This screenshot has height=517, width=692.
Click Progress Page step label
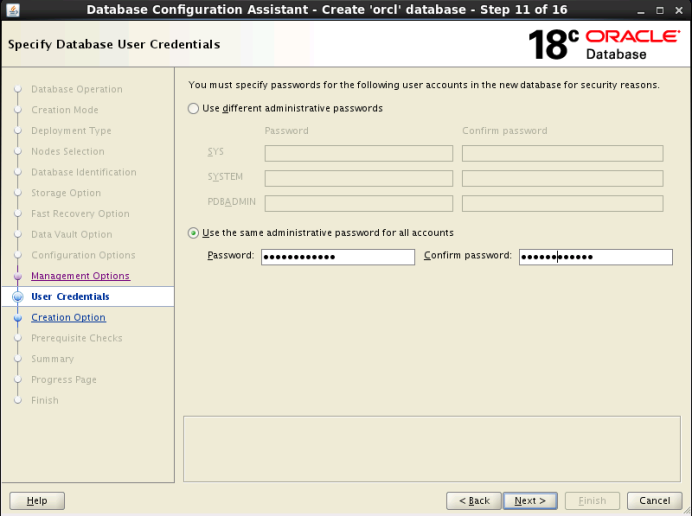tap(64, 380)
